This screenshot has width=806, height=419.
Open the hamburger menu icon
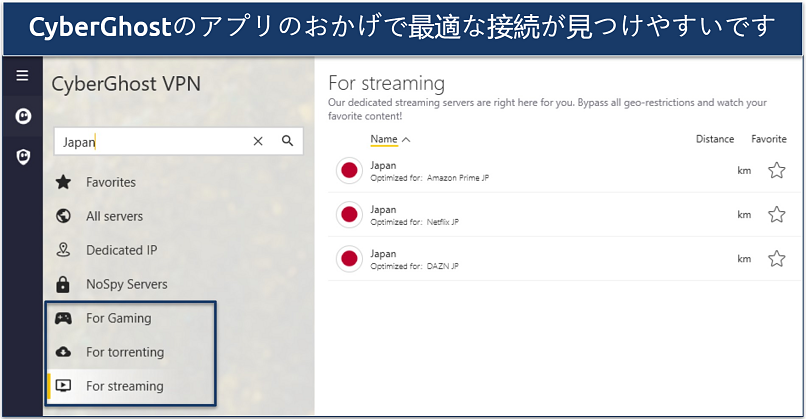pos(22,77)
